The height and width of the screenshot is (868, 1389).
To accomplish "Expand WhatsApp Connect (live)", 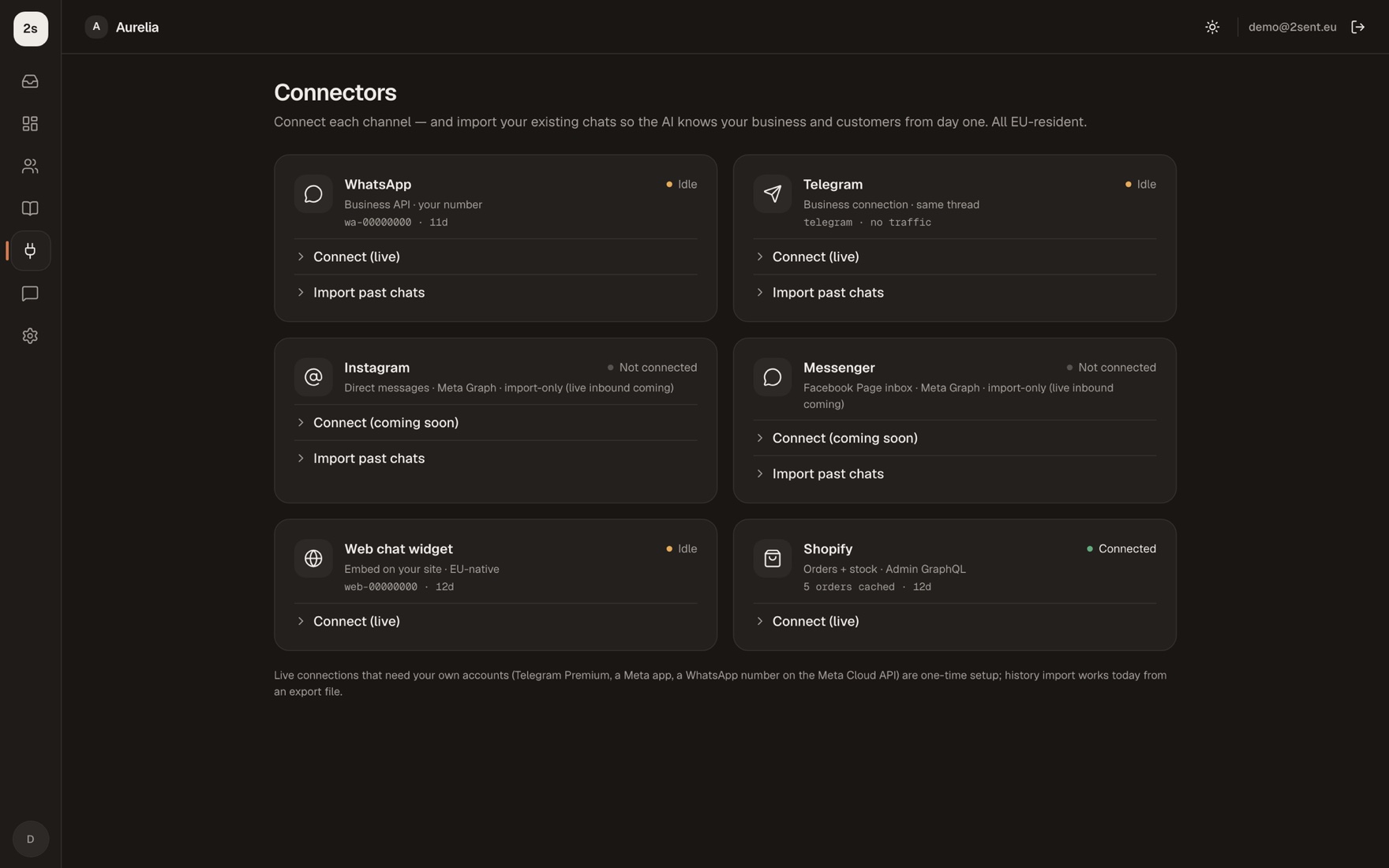I will [496, 256].
